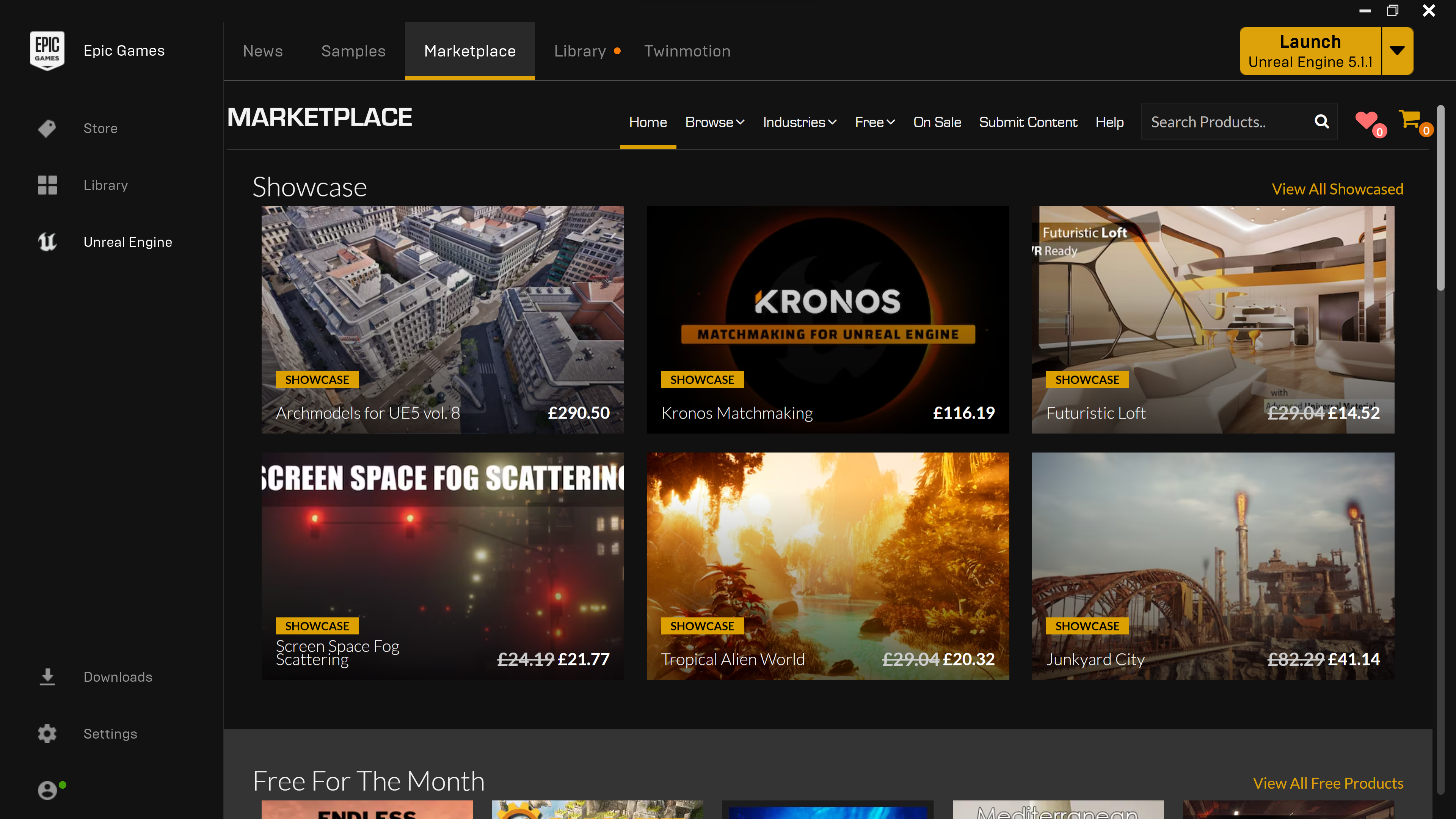Click the £20.32 Tropical Alien World price
1456x819 pixels.
click(x=969, y=659)
